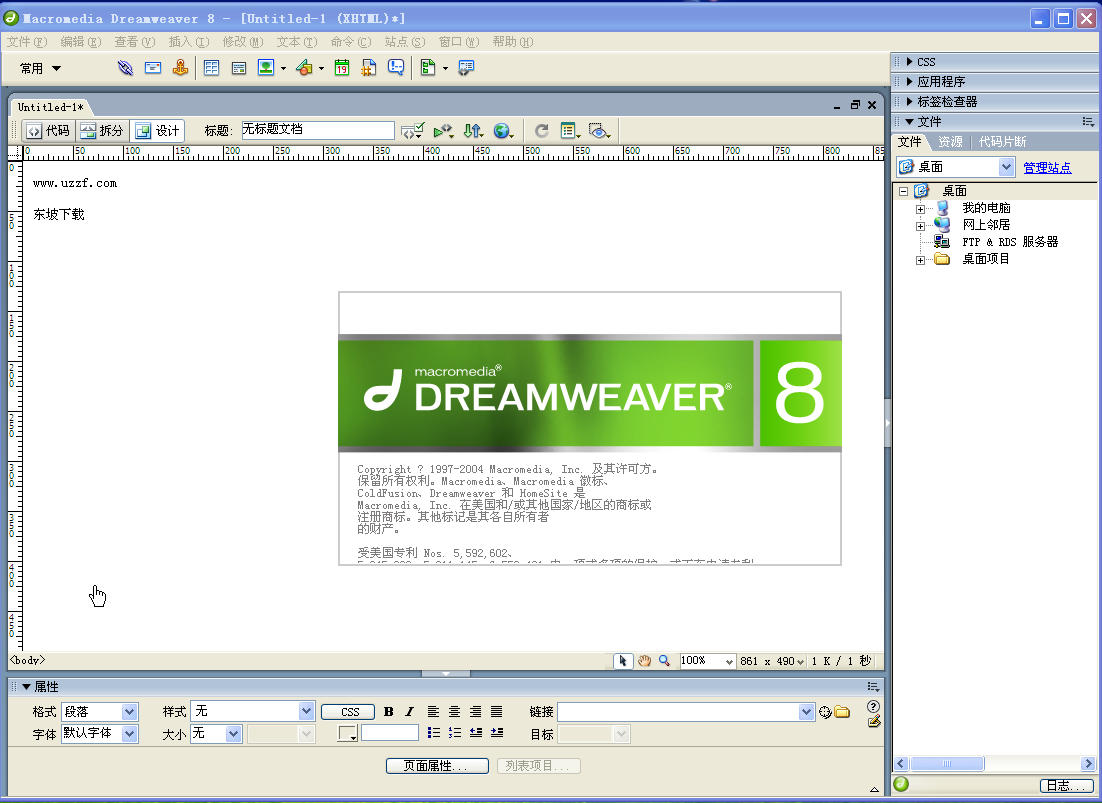Insert a hyperlink from the Common bar
This screenshot has width=1102, height=803.
click(125, 68)
